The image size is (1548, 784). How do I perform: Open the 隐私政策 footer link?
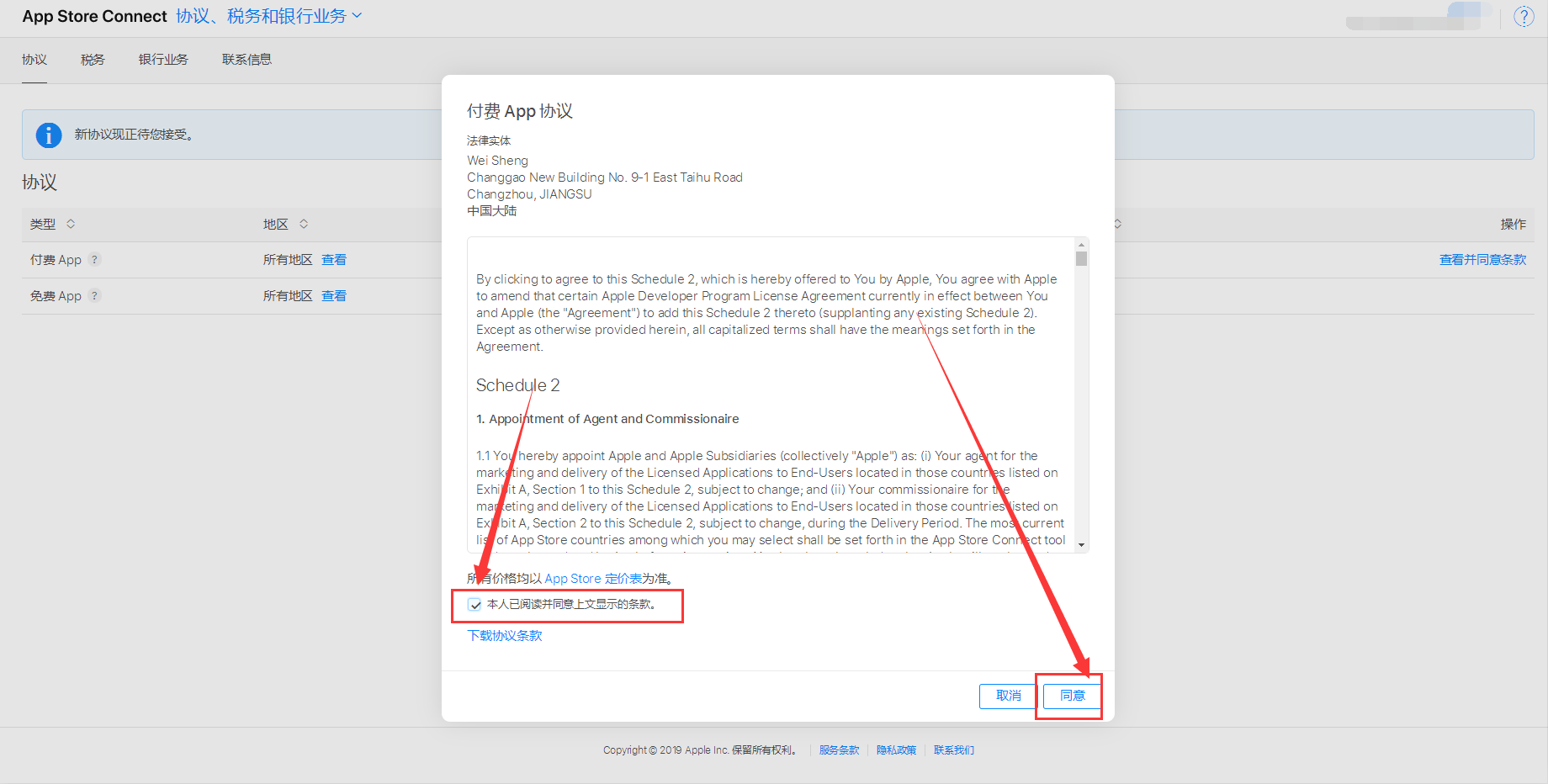click(x=897, y=750)
